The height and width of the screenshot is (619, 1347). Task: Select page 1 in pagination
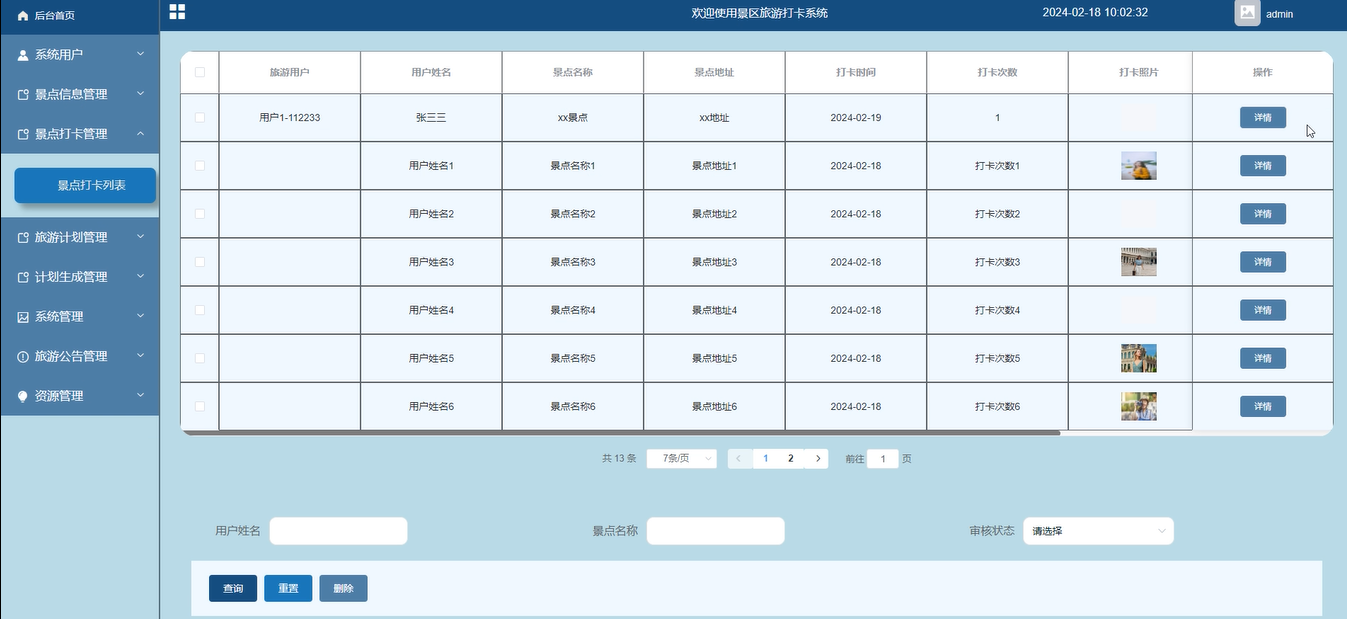(766, 459)
